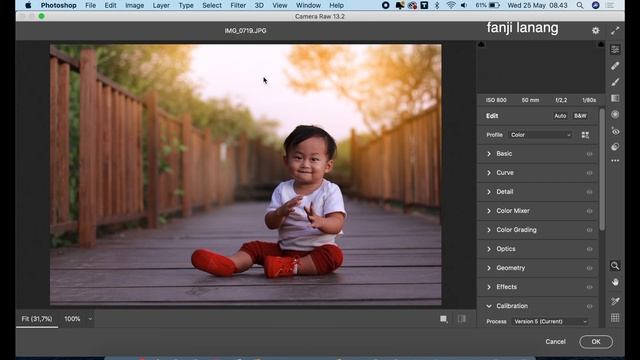Set zoom to 100%

(x=72, y=319)
